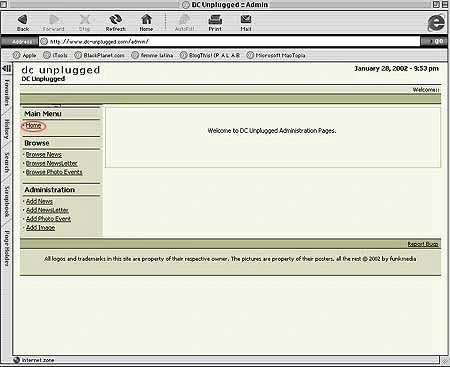Open the Search side tab

point(6,162)
